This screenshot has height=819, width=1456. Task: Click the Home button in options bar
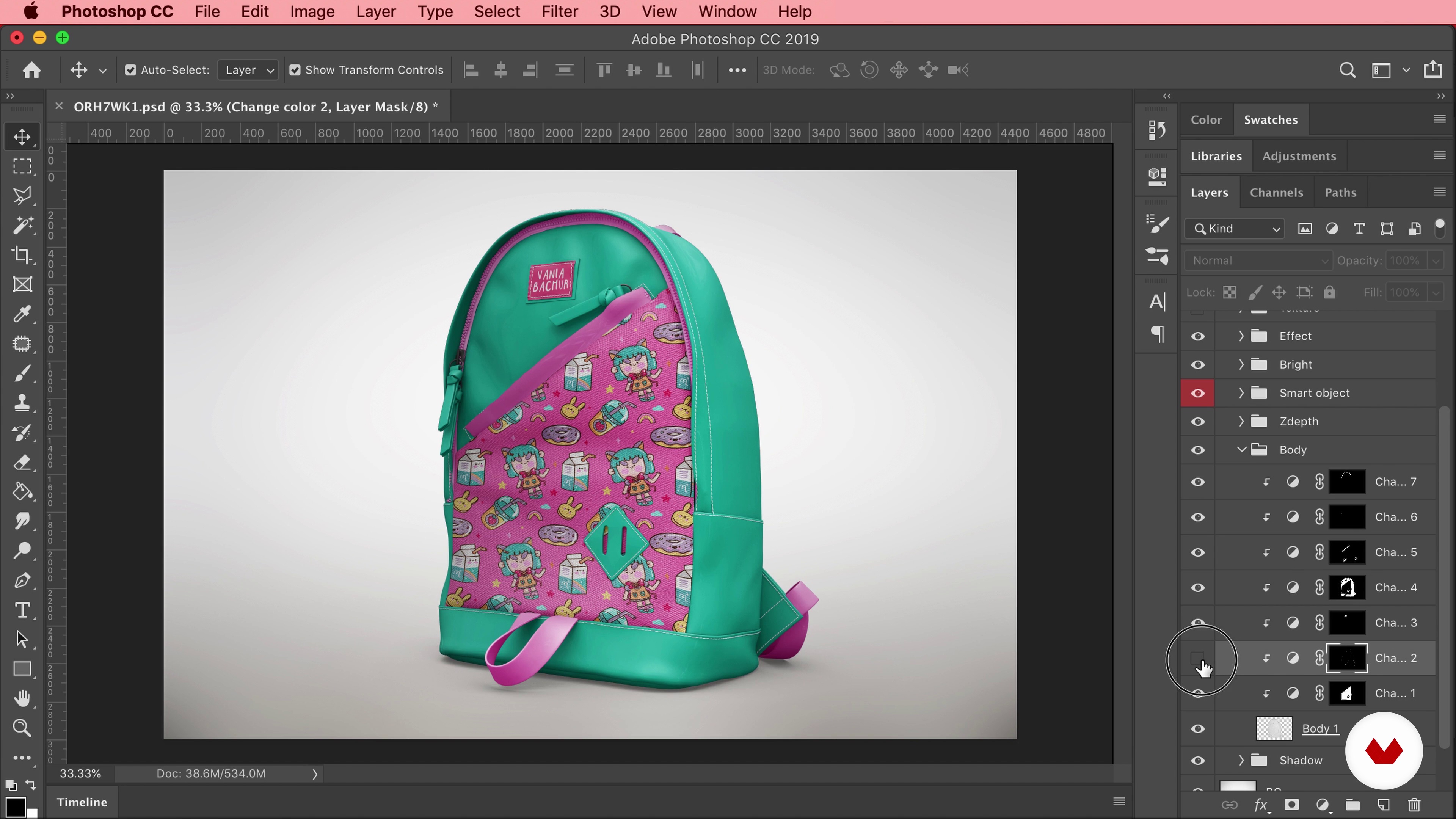[31, 69]
